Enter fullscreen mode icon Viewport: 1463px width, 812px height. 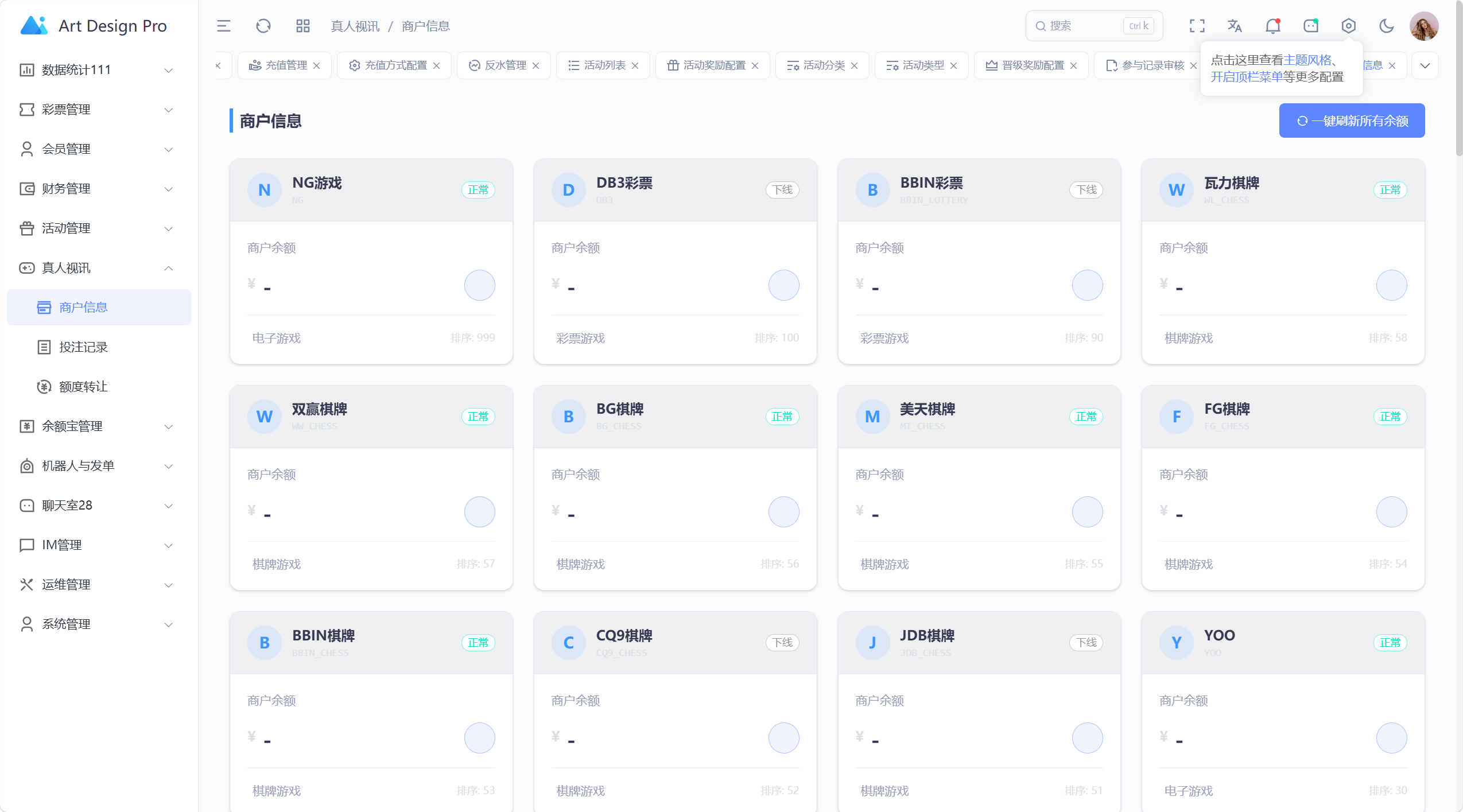[1197, 26]
